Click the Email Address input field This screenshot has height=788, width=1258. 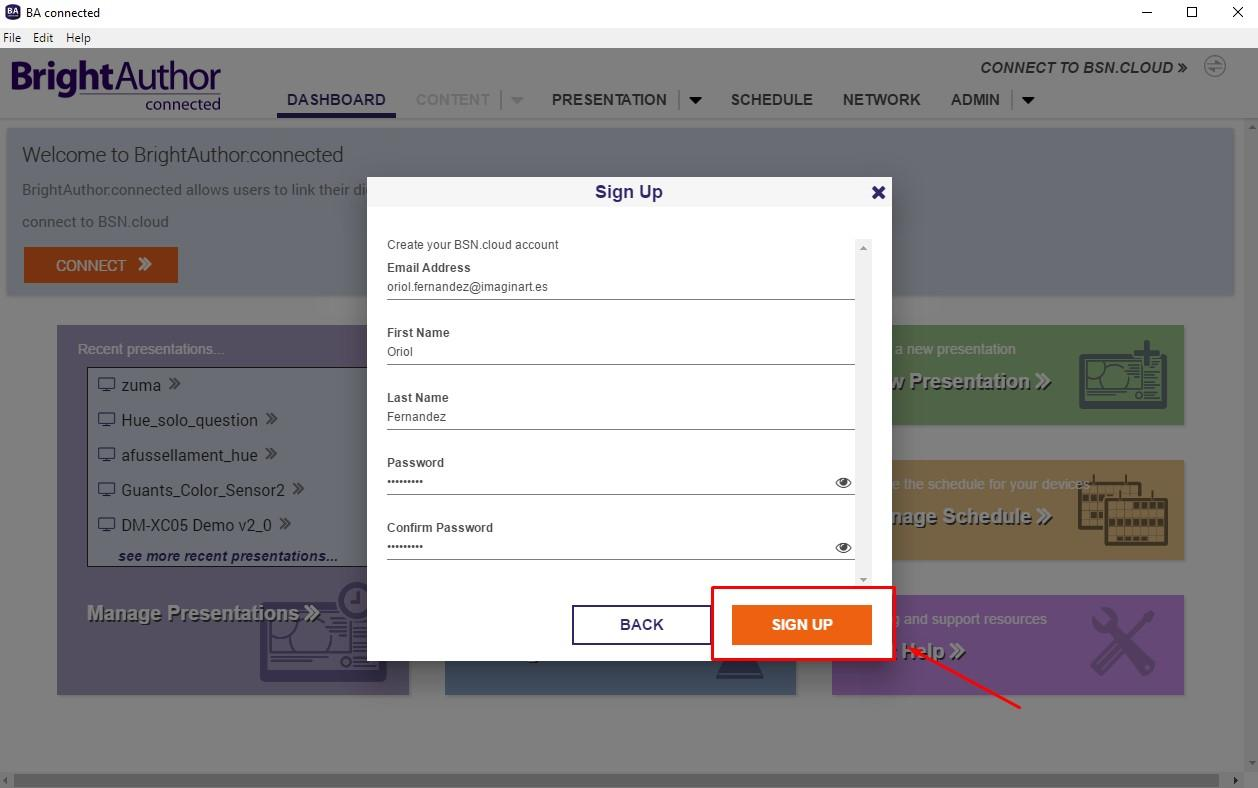pos(620,287)
